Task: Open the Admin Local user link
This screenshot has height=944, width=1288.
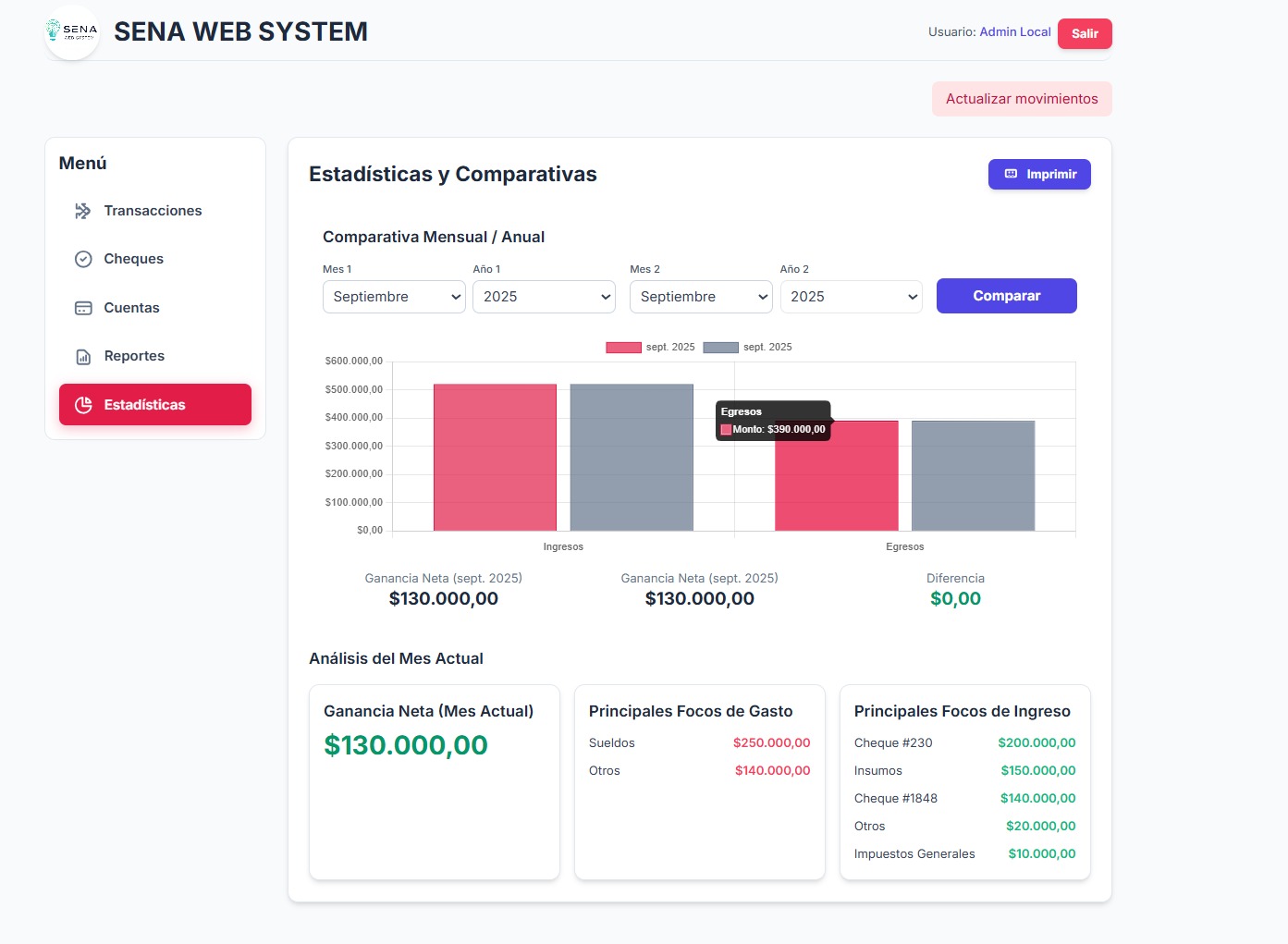Action: 1015,31
